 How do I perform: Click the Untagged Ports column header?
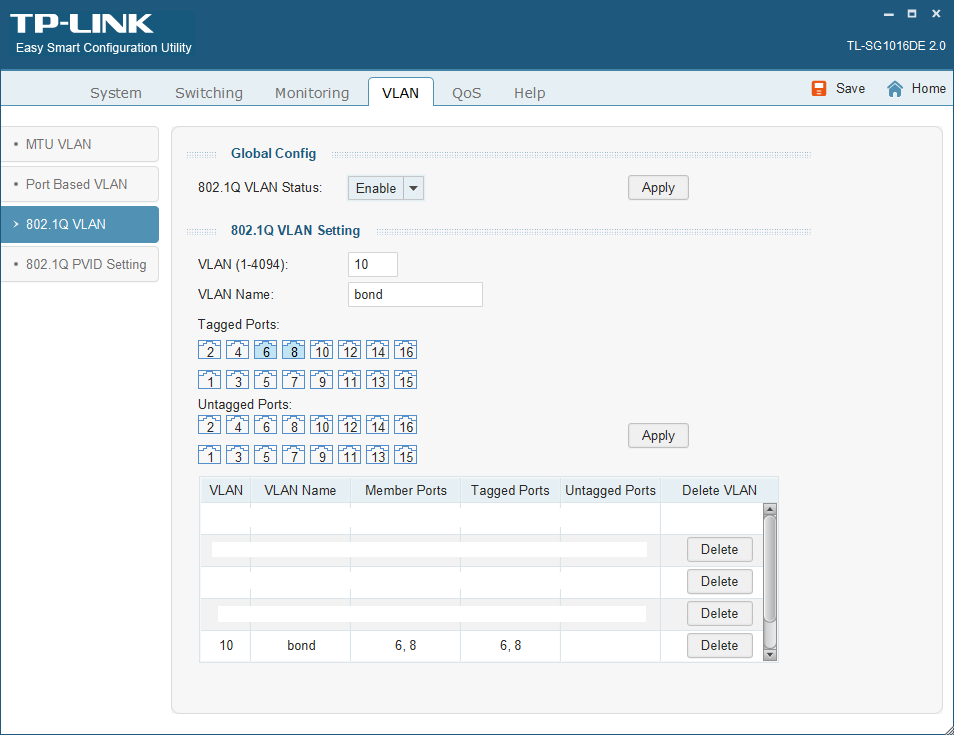[610, 490]
